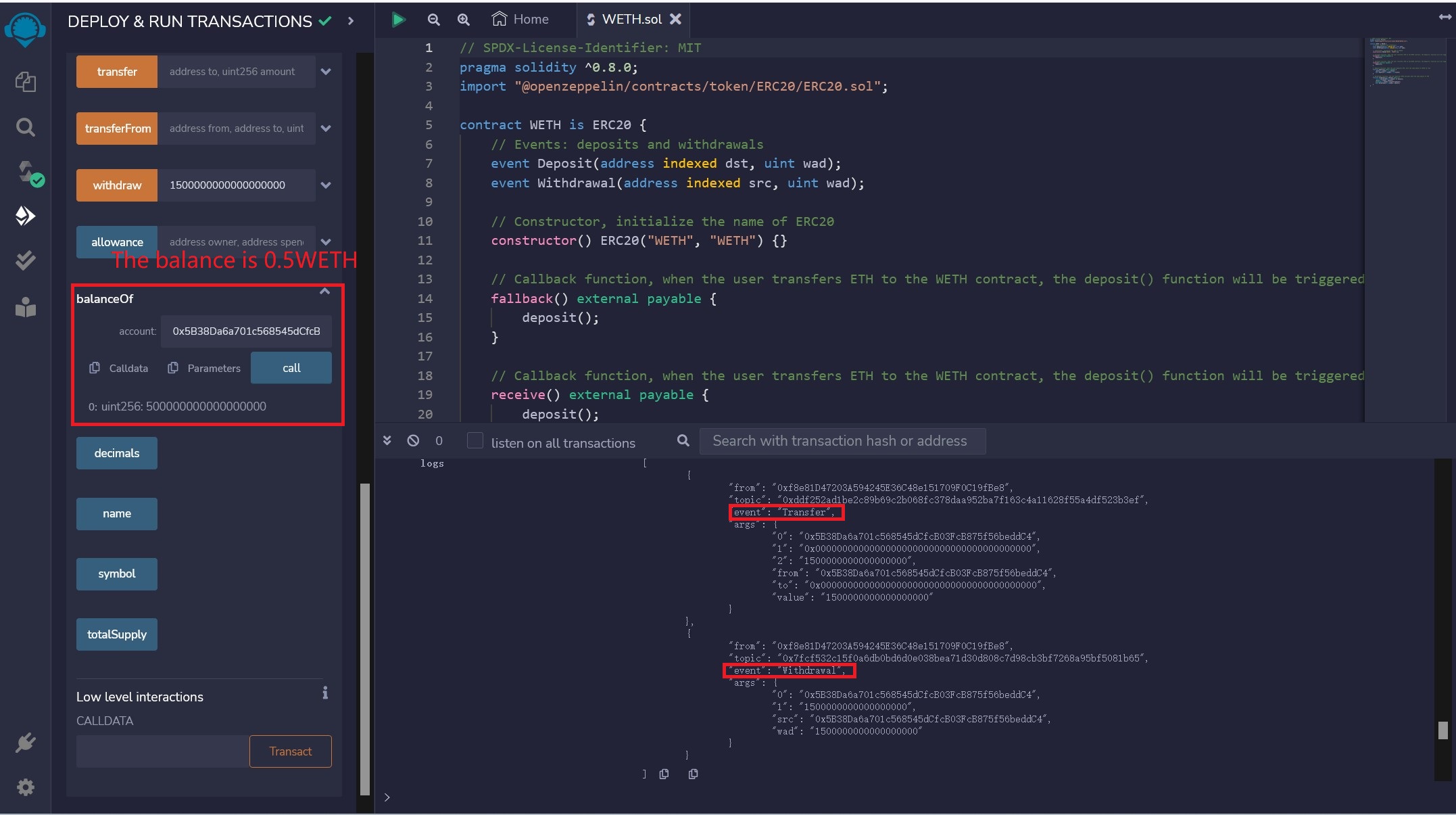Click the pending transactions counter 0

point(439,441)
